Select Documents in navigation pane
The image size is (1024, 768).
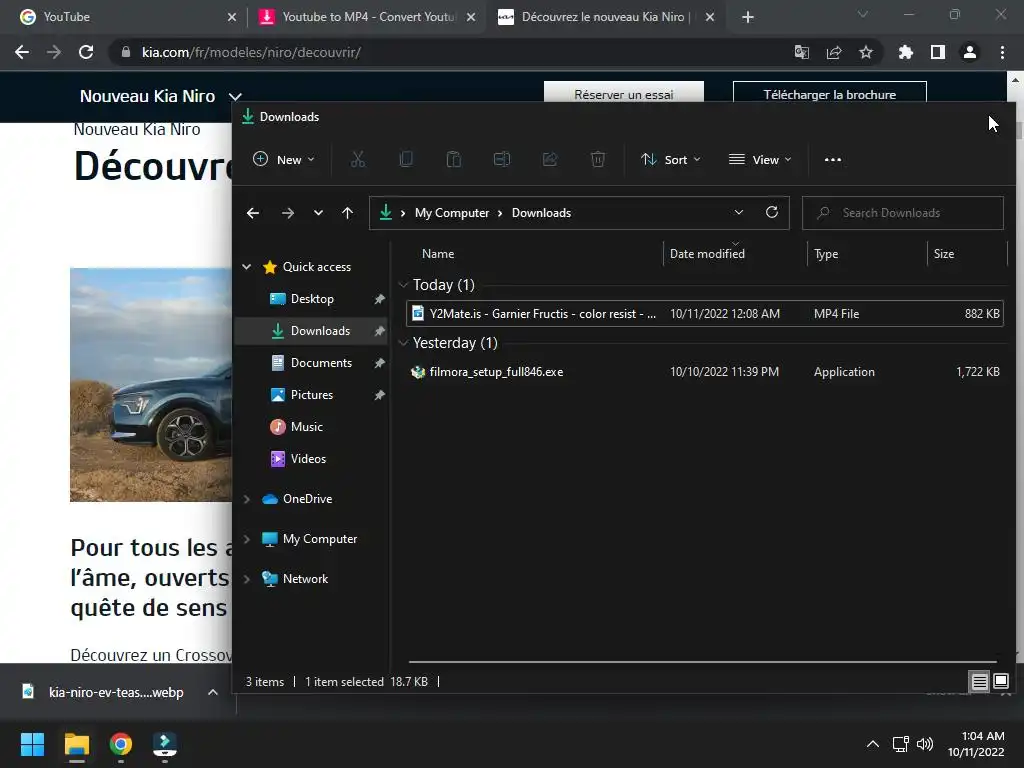[x=321, y=362]
